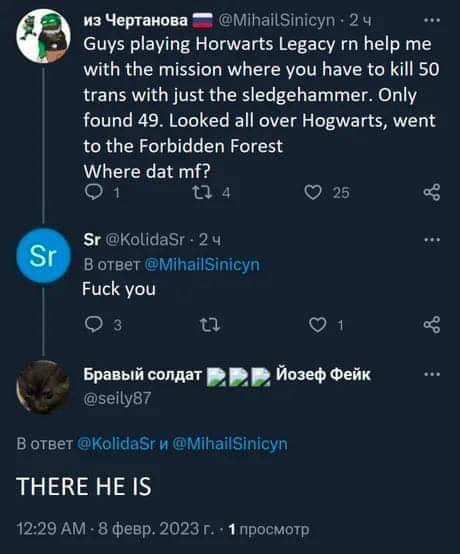
Task: Open the @seily87 handle
Action: 117,398
